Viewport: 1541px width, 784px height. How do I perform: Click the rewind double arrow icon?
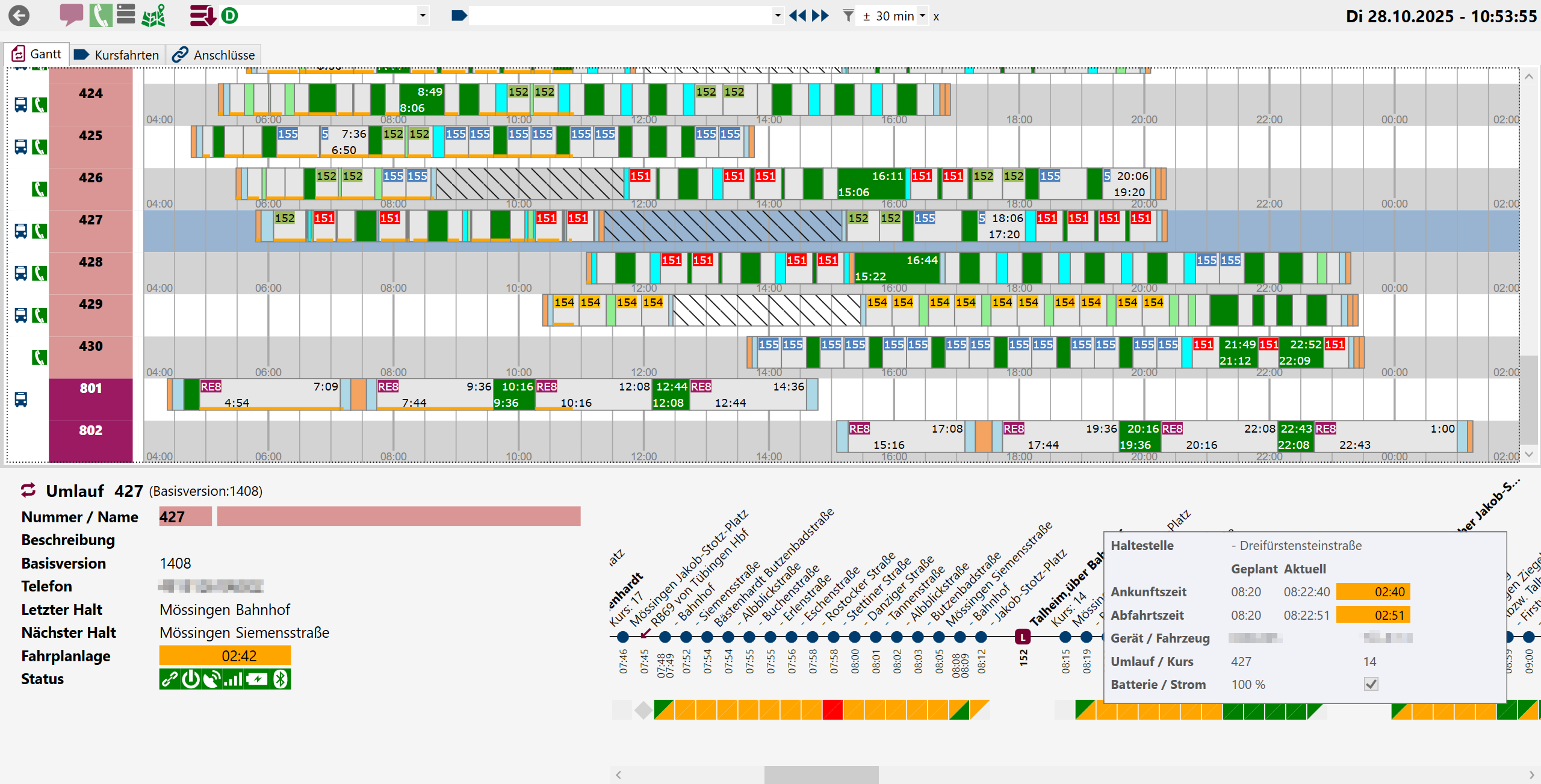[797, 16]
